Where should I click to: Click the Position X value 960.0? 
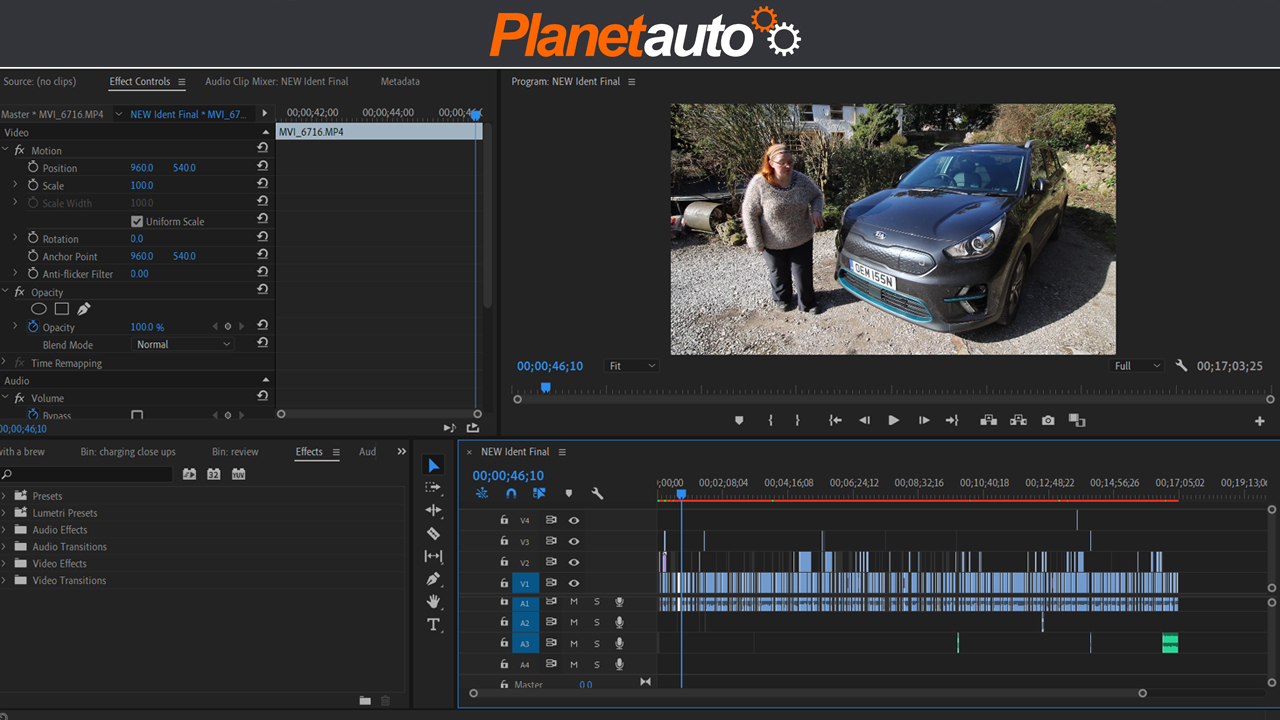(142, 168)
